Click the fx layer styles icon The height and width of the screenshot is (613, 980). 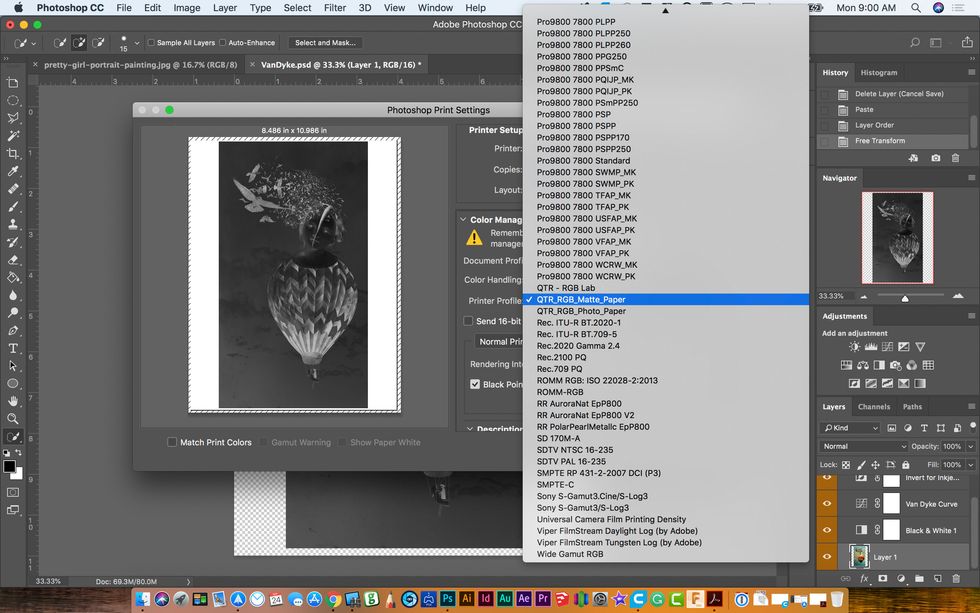[866, 578]
